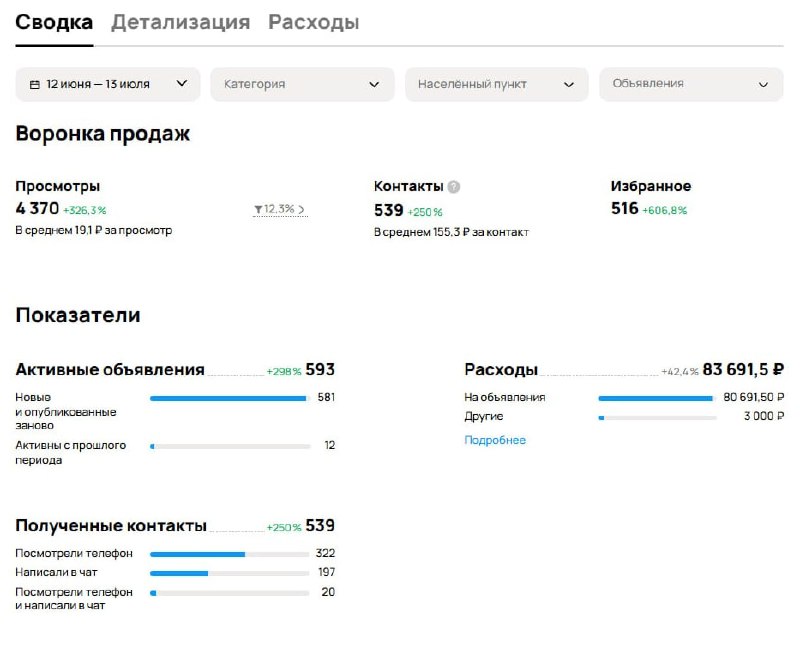Click the Расходы total 83 691,5 ₽
The height and width of the screenshot is (659, 800).
(x=743, y=369)
